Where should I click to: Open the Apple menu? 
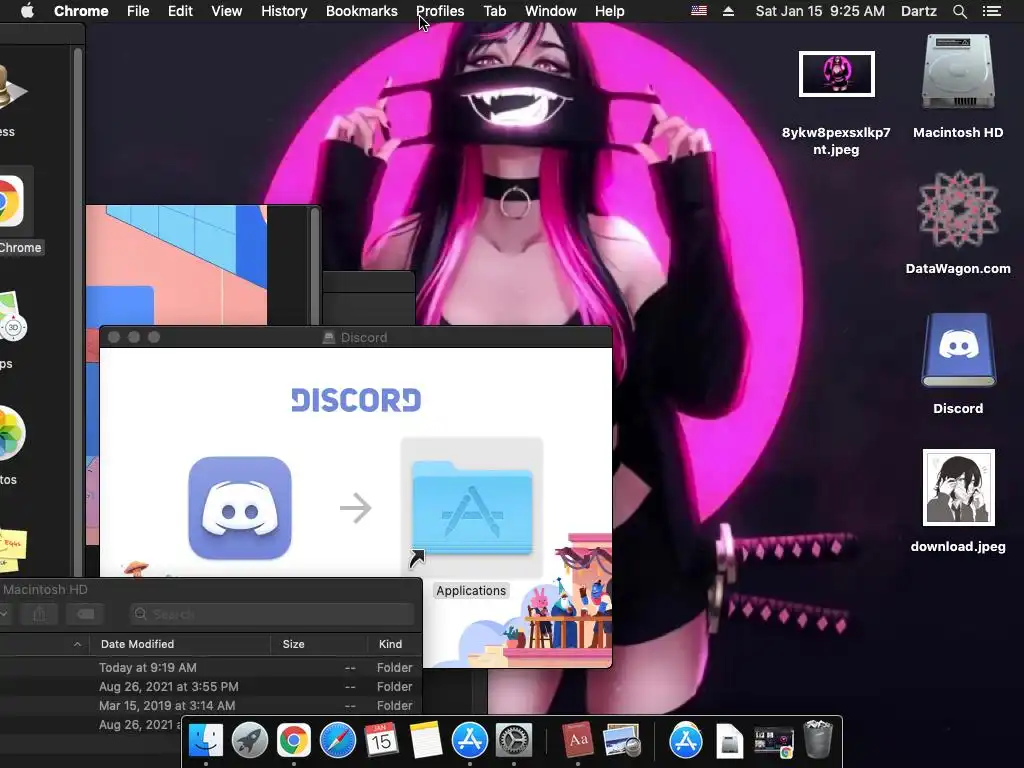click(27, 11)
